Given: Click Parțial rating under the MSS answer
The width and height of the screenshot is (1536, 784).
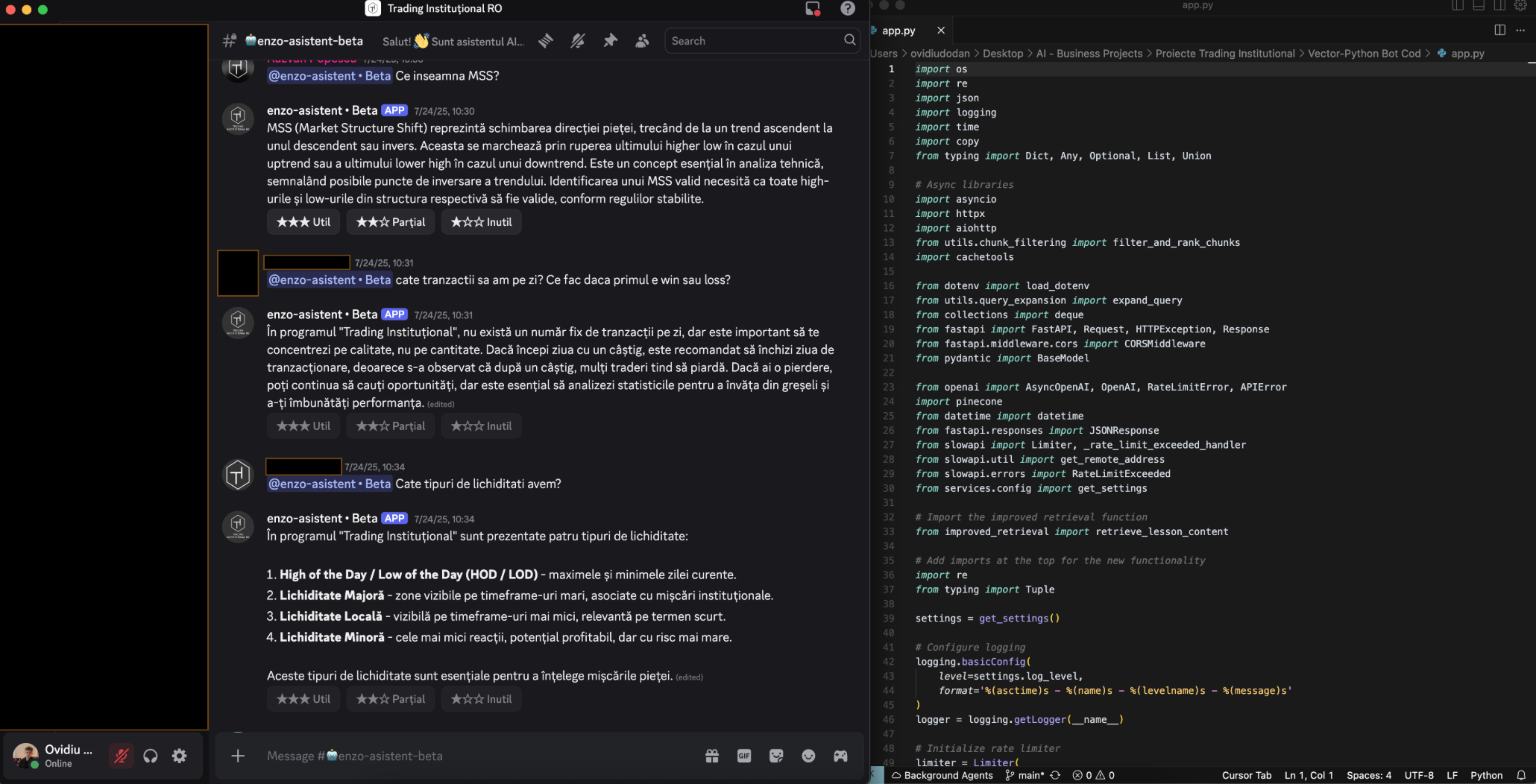Looking at the screenshot, I should (391, 222).
